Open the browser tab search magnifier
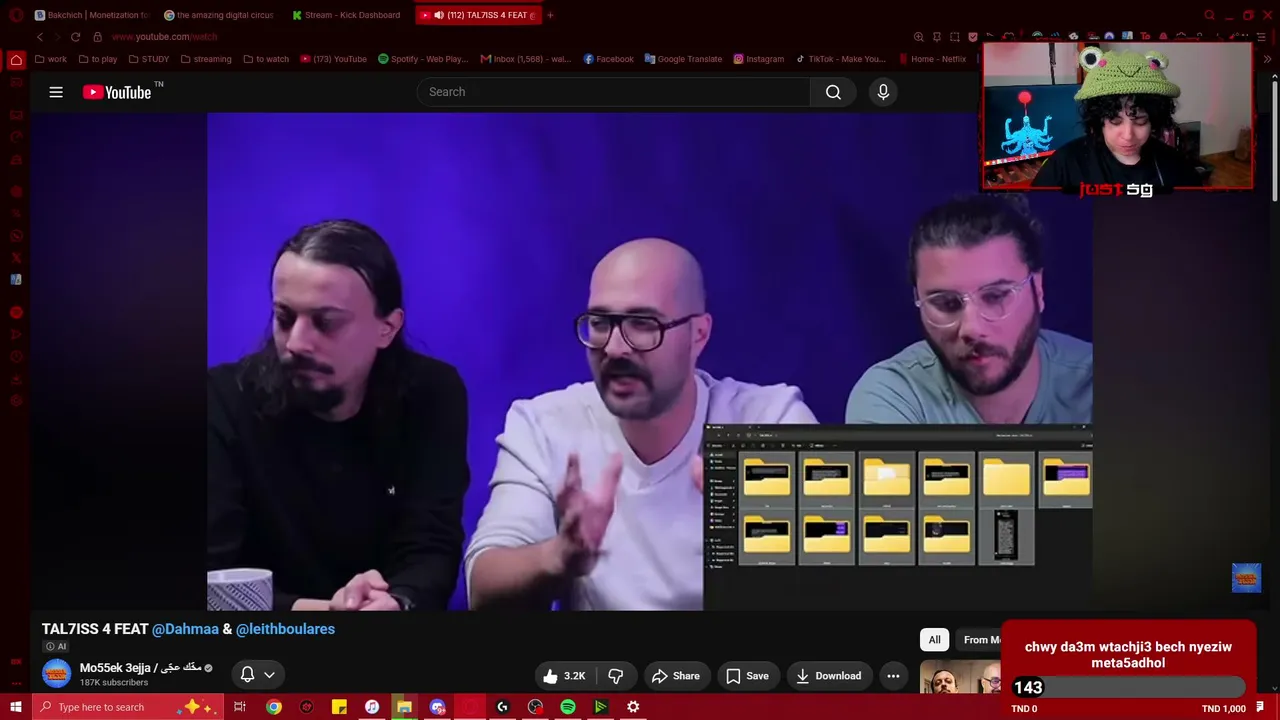Screen dimensions: 1280x720 point(1209,15)
